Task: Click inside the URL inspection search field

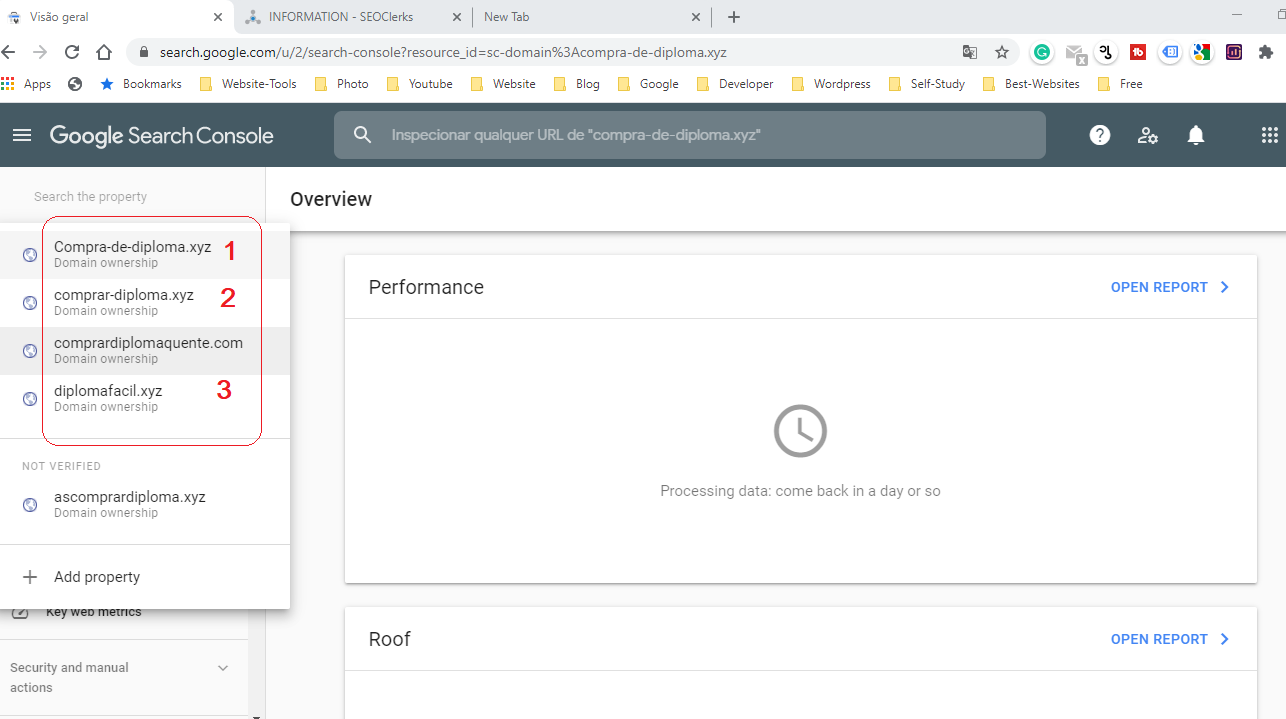Action: (x=690, y=134)
